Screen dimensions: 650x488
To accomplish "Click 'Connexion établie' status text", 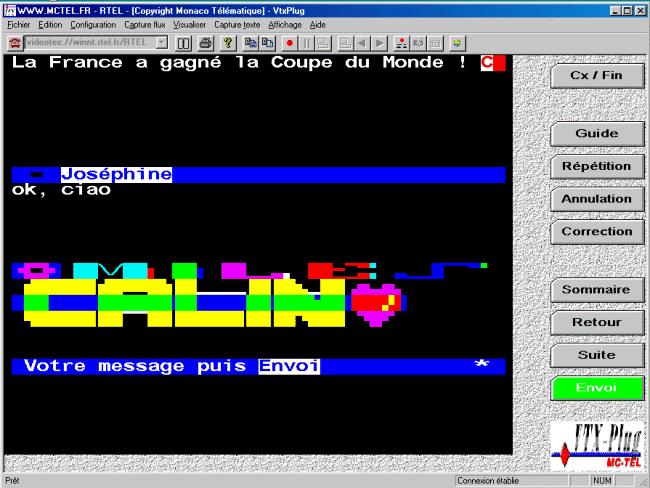I will 488,481.
